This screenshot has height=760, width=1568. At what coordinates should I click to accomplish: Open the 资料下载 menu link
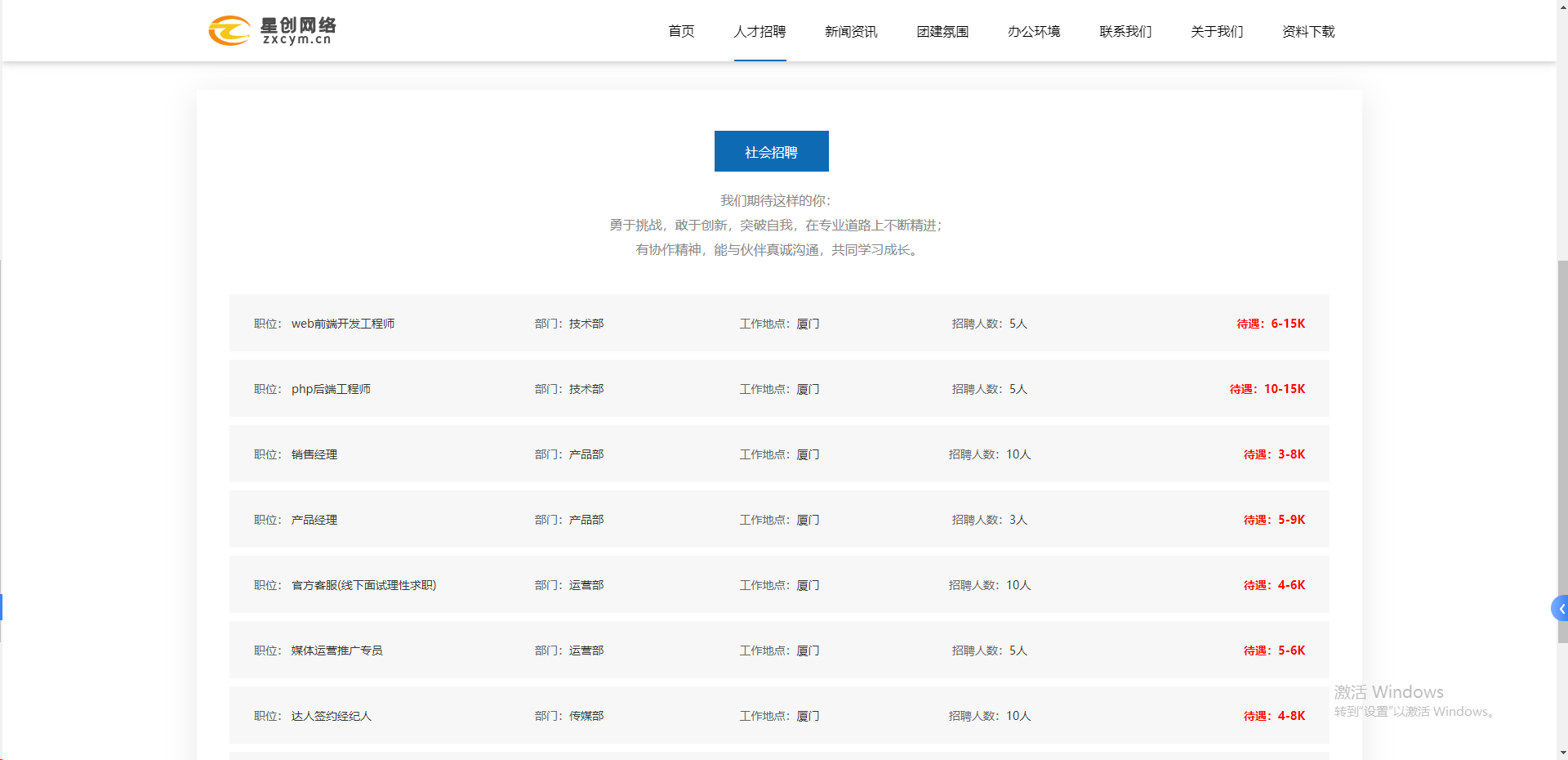coord(1308,31)
